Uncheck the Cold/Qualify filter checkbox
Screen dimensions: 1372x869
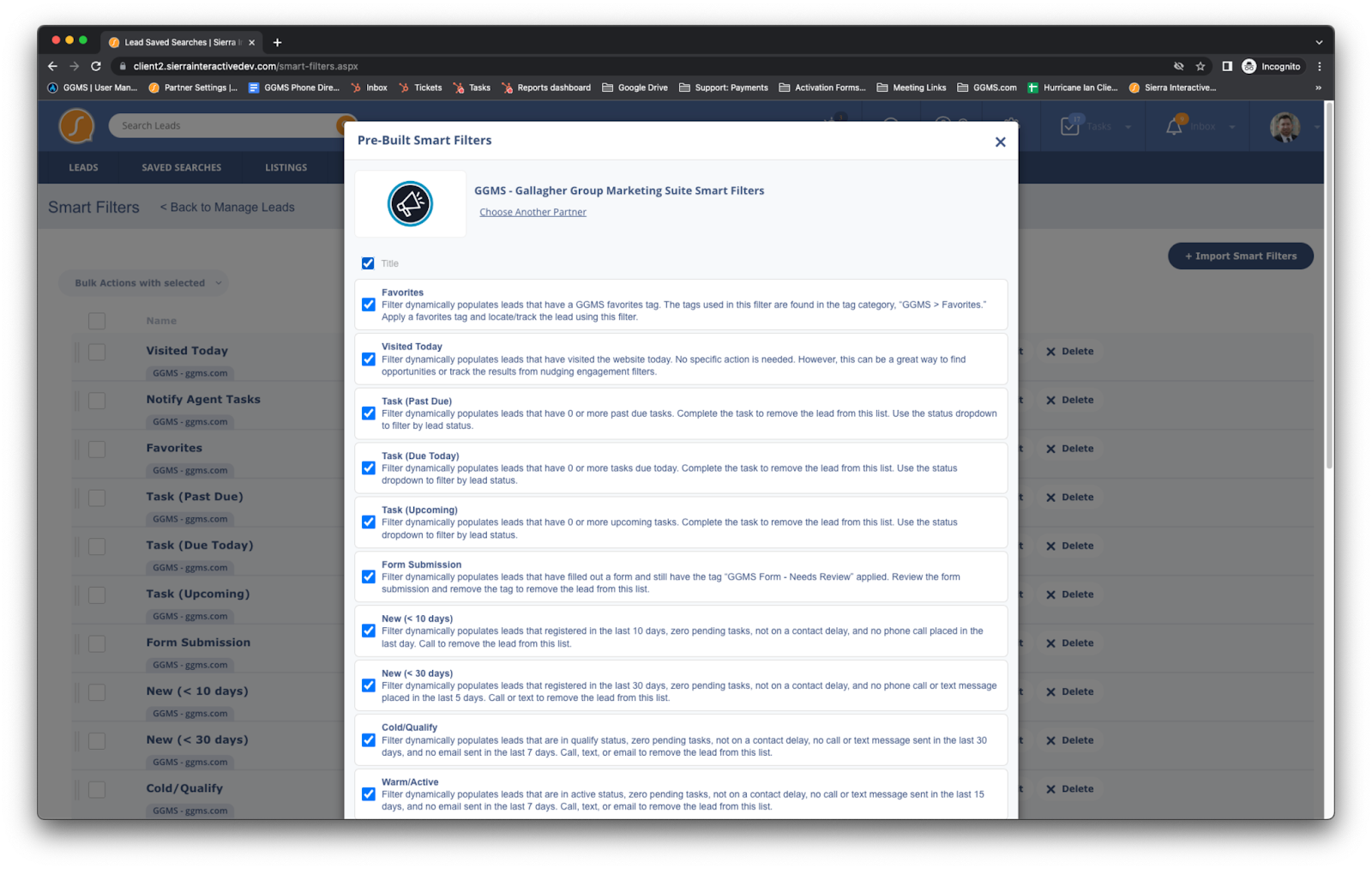[x=369, y=740]
